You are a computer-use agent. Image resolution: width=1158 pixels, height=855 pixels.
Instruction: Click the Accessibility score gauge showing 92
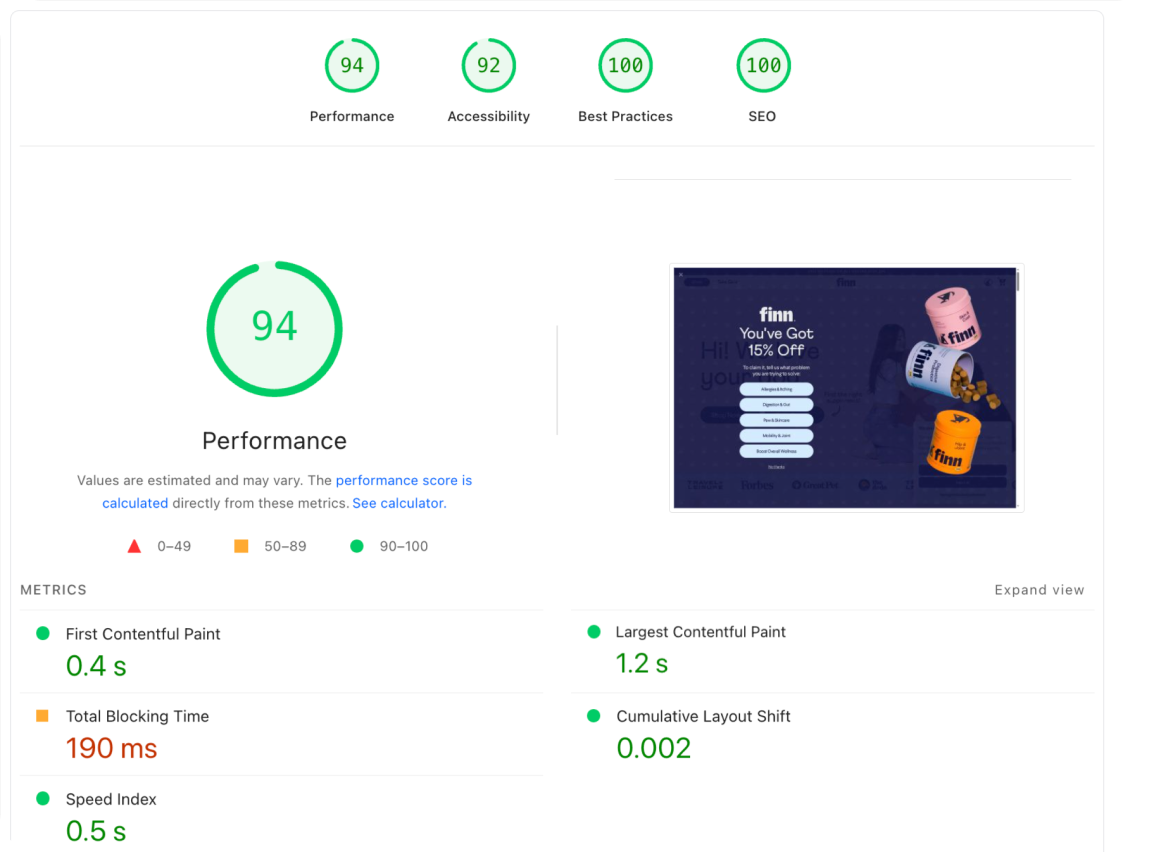[488, 66]
